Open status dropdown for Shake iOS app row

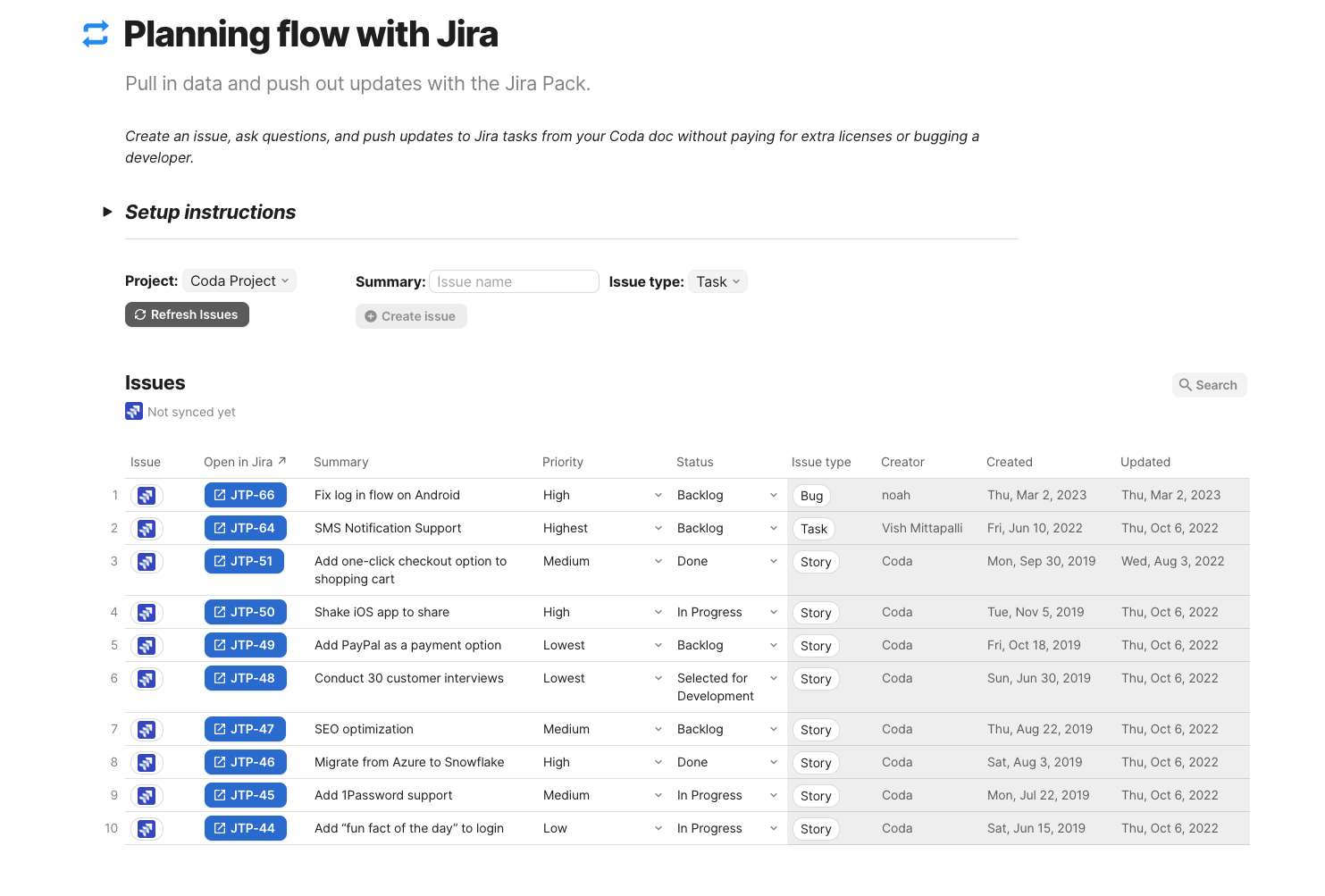click(773, 612)
